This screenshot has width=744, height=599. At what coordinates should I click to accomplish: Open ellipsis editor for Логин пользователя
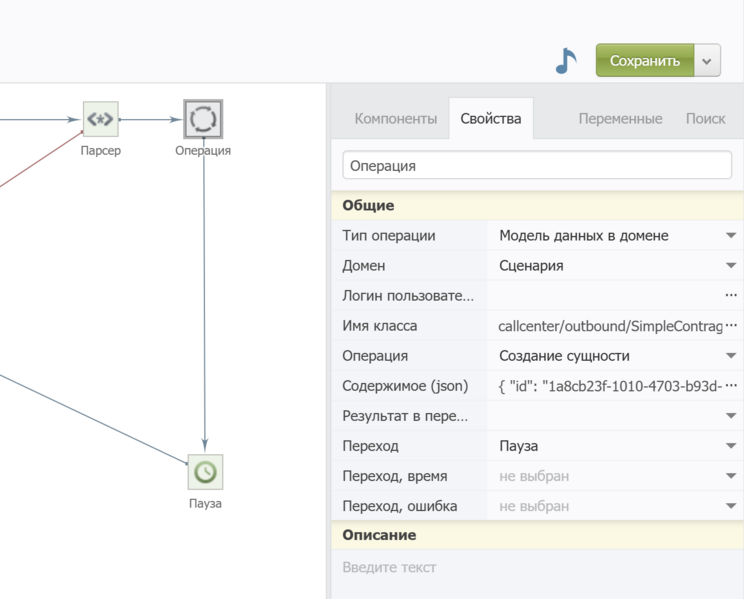coord(731,296)
